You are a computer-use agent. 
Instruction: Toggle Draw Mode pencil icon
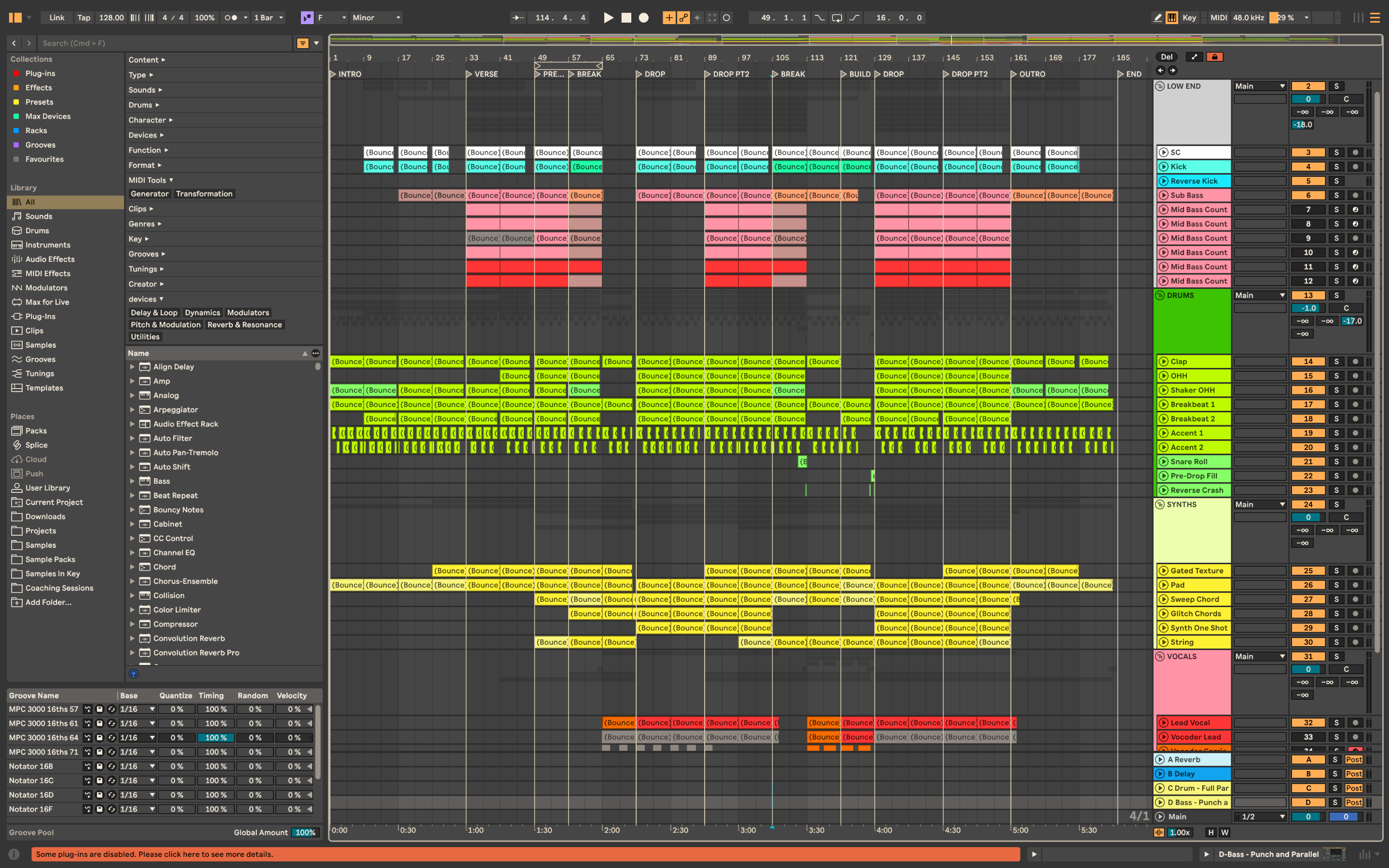click(x=1157, y=18)
